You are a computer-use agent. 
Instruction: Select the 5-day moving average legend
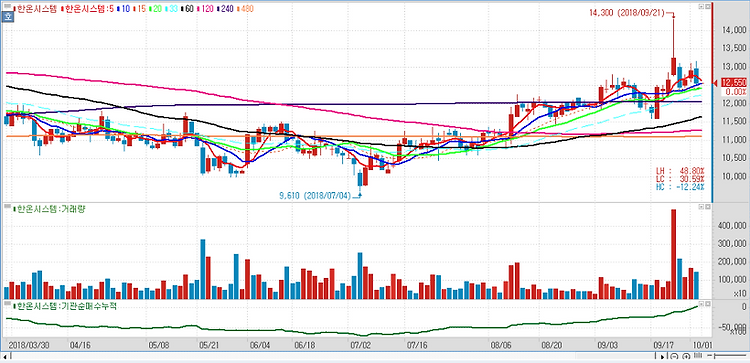[x=88, y=8]
